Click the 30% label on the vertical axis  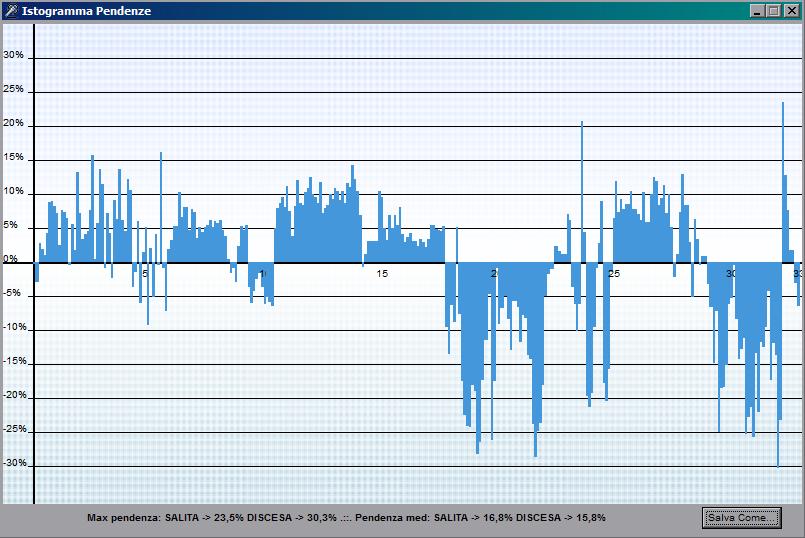click(x=13, y=56)
